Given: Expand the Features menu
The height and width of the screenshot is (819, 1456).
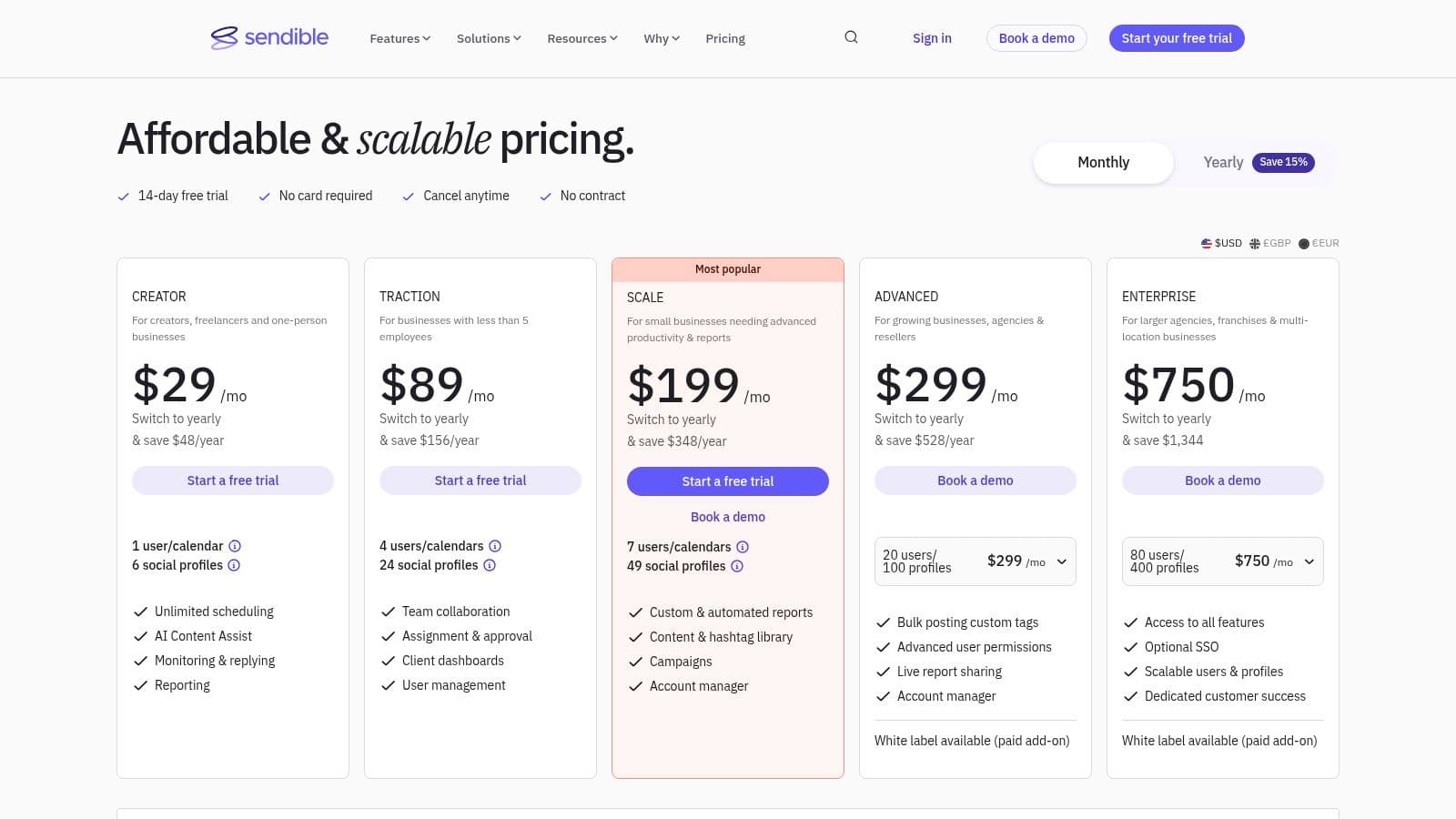Looking at the screenshot, I should (399, 38).
